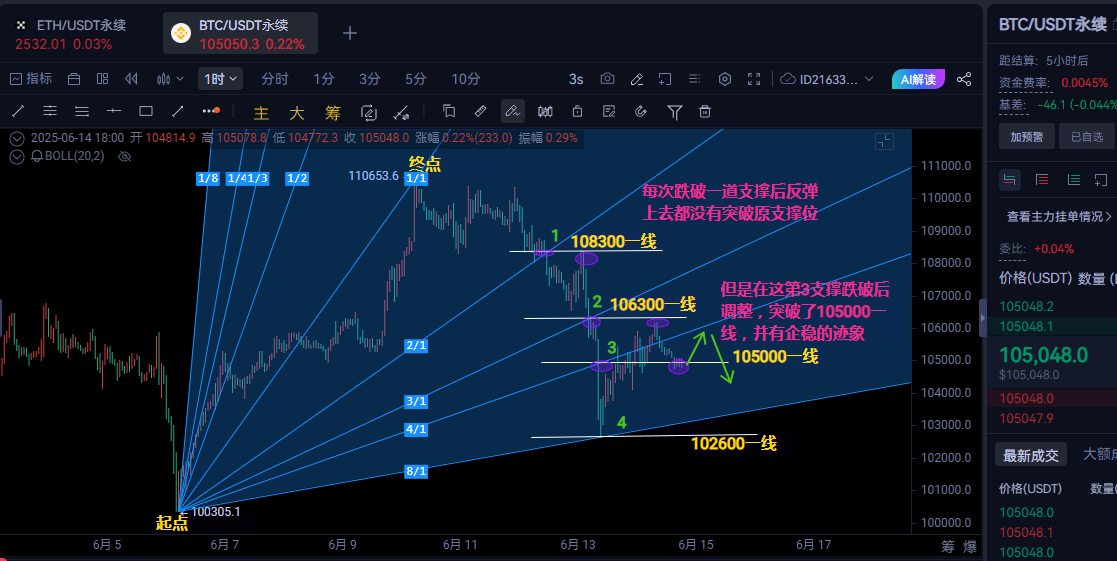The width and height of the screenshot is (1117, 561).
Task: Switch to the 分时 timeframe
Action: pyautogui.click(x=274, y=79)
